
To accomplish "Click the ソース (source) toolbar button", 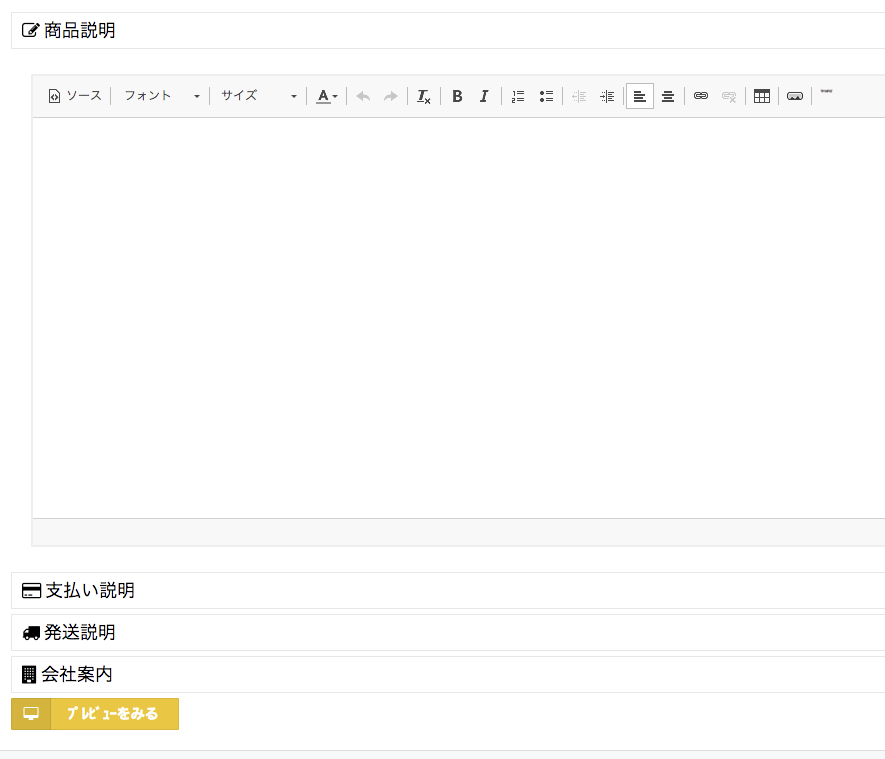I will coord(75,96).
